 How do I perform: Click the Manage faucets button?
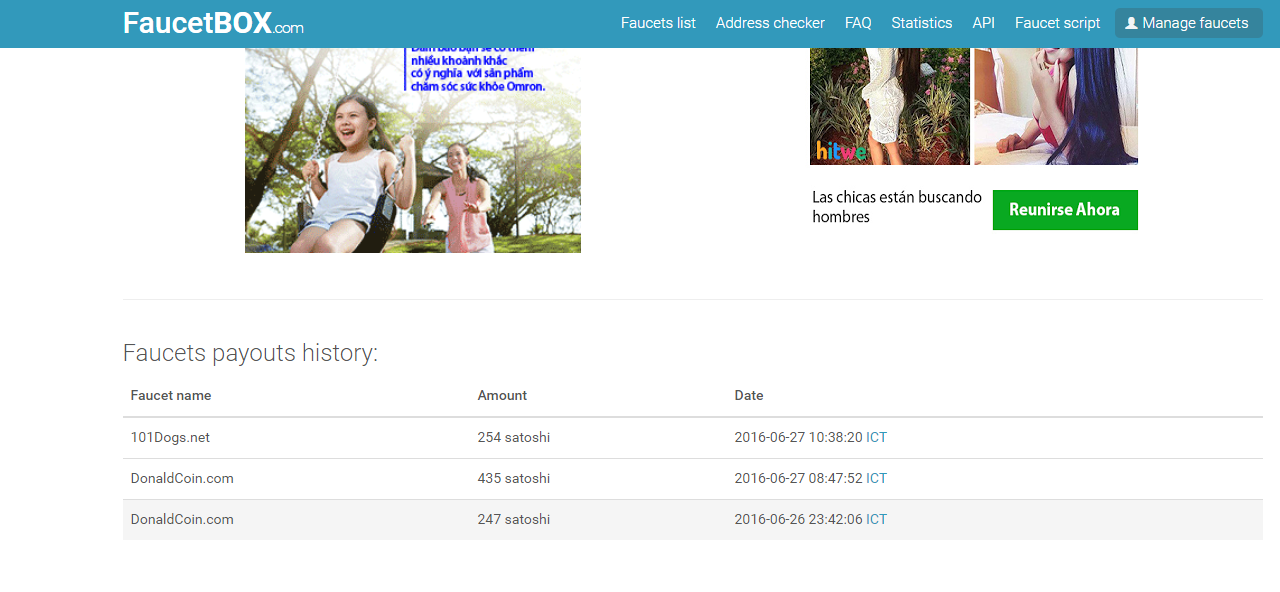coord(1188,23)
